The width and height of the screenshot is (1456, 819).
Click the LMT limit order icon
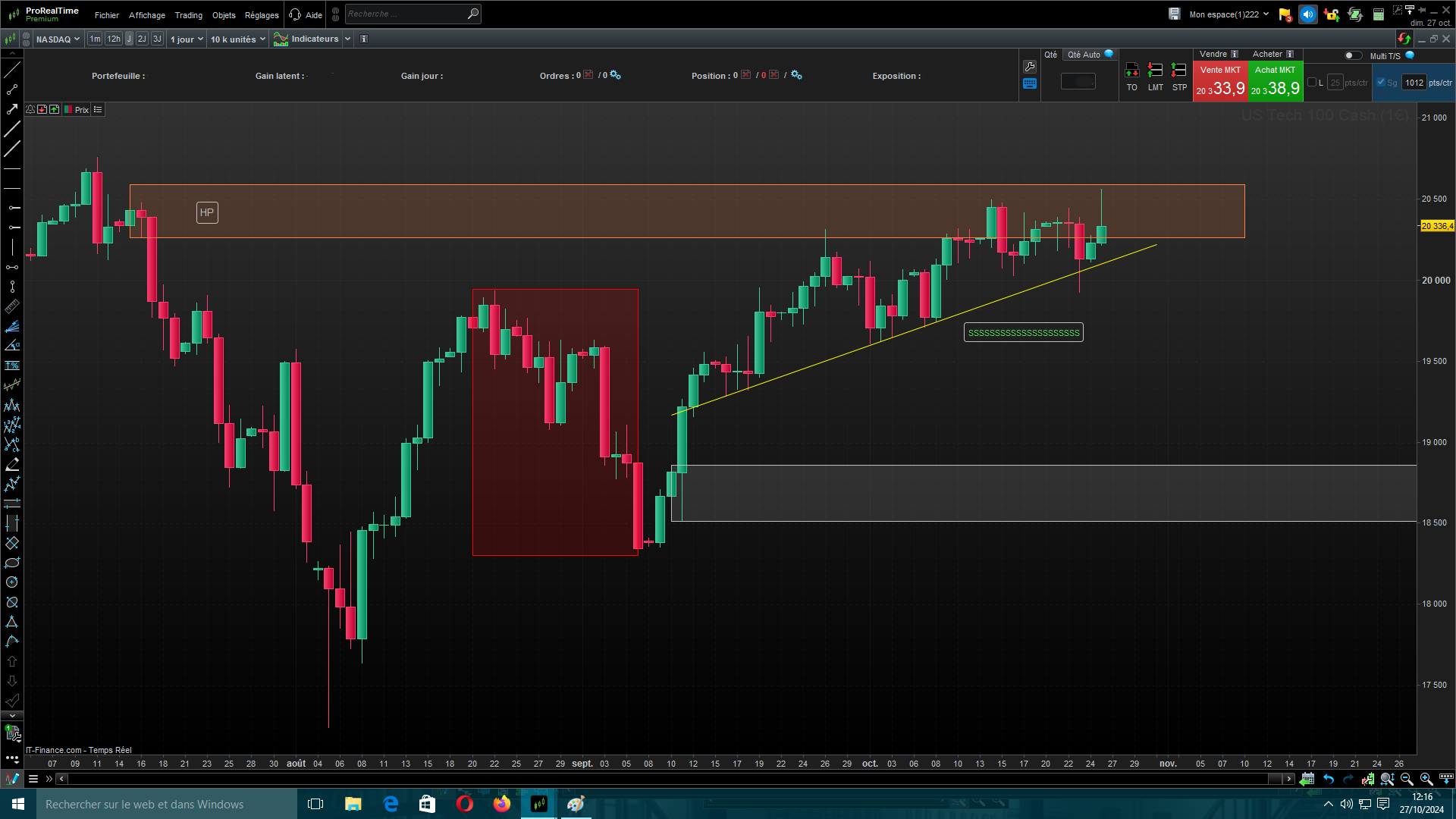pyautogui.click(x=1155, y=71)
